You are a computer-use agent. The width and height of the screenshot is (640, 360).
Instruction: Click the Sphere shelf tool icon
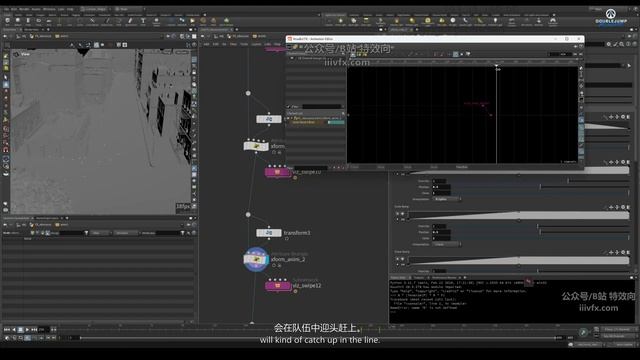(18, 21)
